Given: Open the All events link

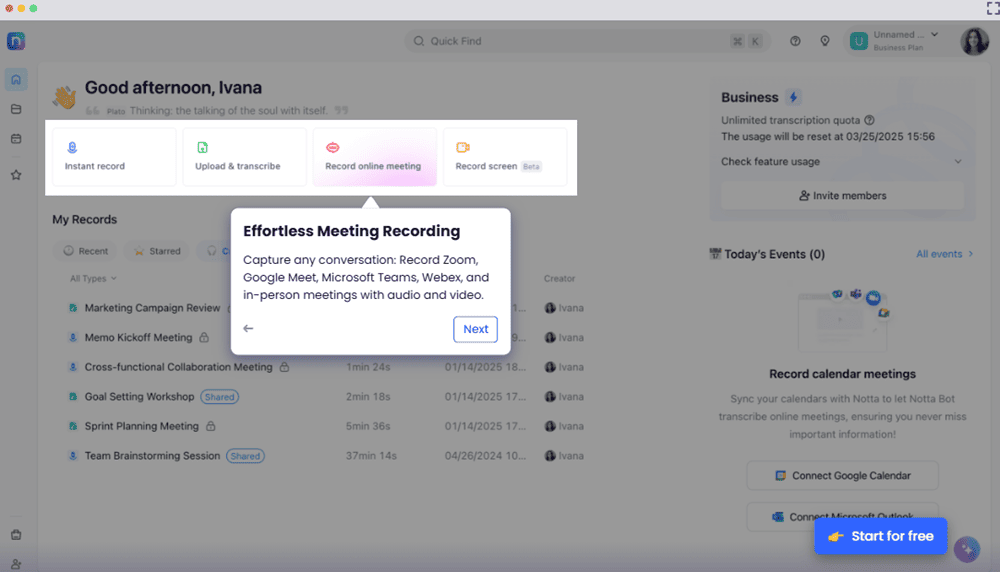Looking at the screenshot, I should click(x=944, y=254).
